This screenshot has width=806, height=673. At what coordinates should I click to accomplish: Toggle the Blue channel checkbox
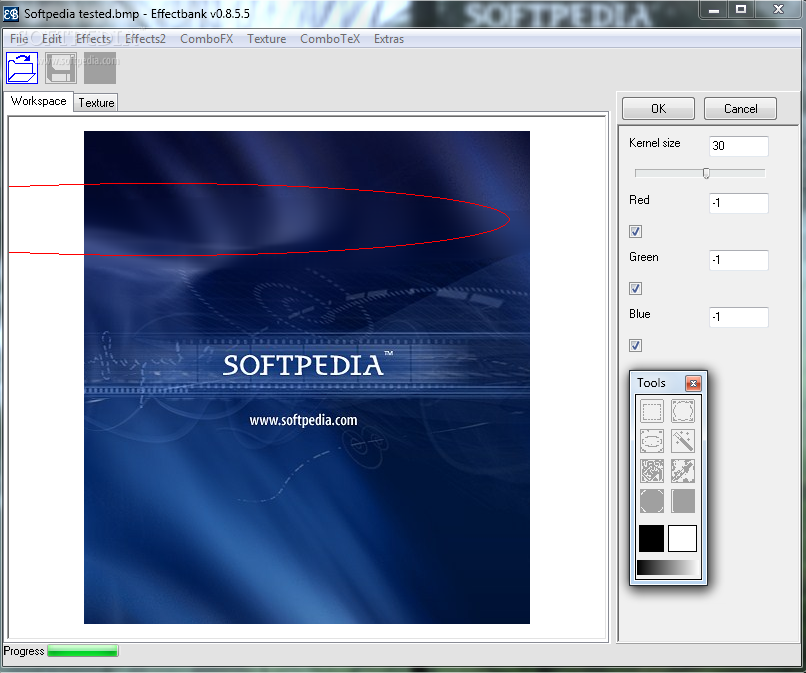pyautogui.click(x=635, y=345)
